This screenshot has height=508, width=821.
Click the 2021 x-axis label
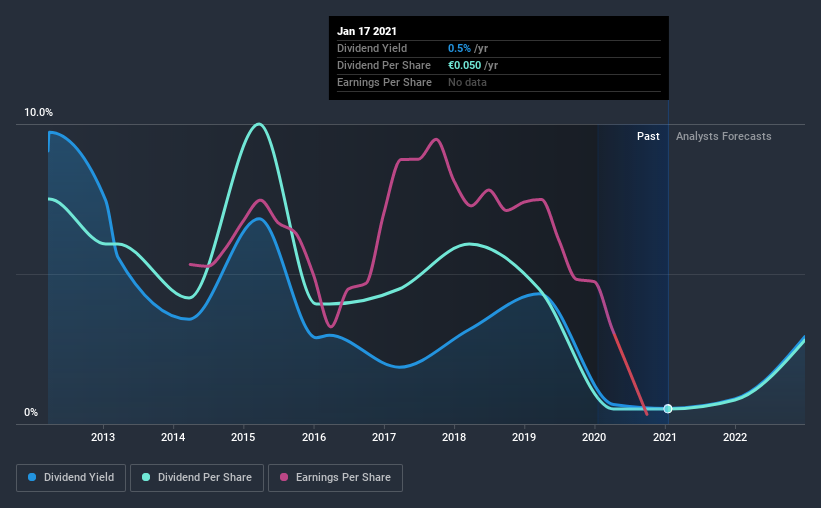(x=664, y=437)
